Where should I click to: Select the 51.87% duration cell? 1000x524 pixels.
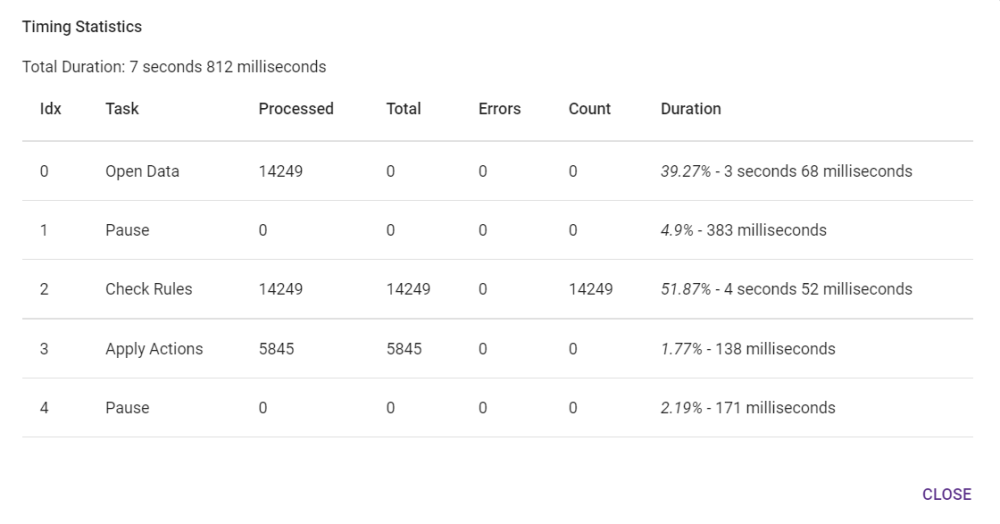(x=786, y=289)
